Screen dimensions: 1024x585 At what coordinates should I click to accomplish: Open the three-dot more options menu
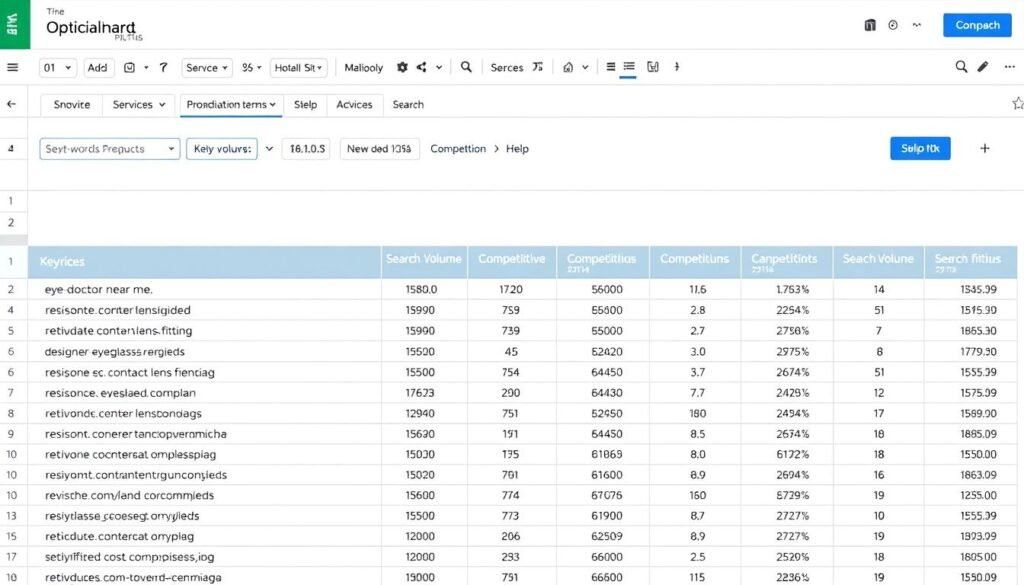click(x=1010, y=67)
